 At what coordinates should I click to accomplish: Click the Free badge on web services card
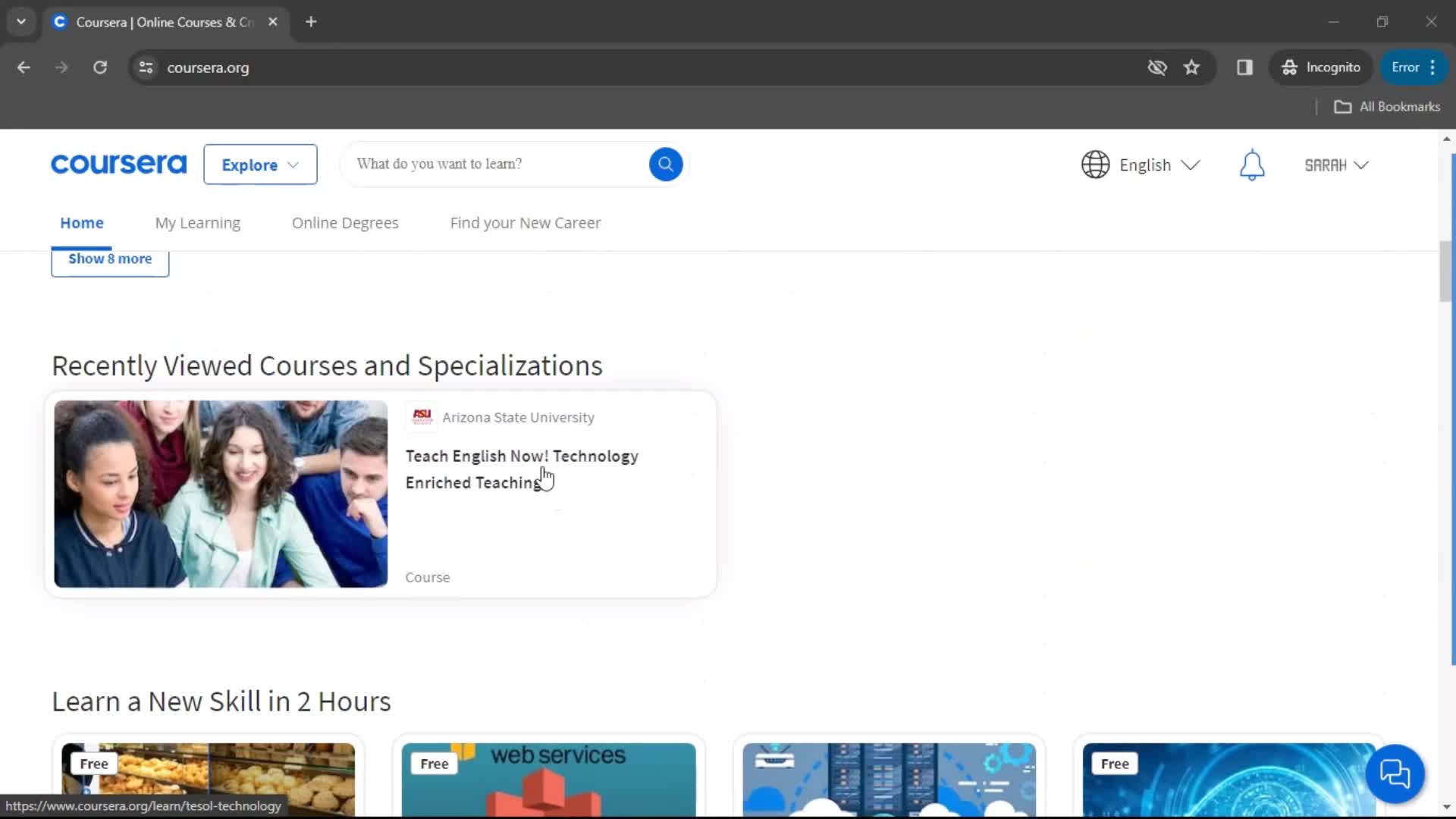click(x=435, y=764)
